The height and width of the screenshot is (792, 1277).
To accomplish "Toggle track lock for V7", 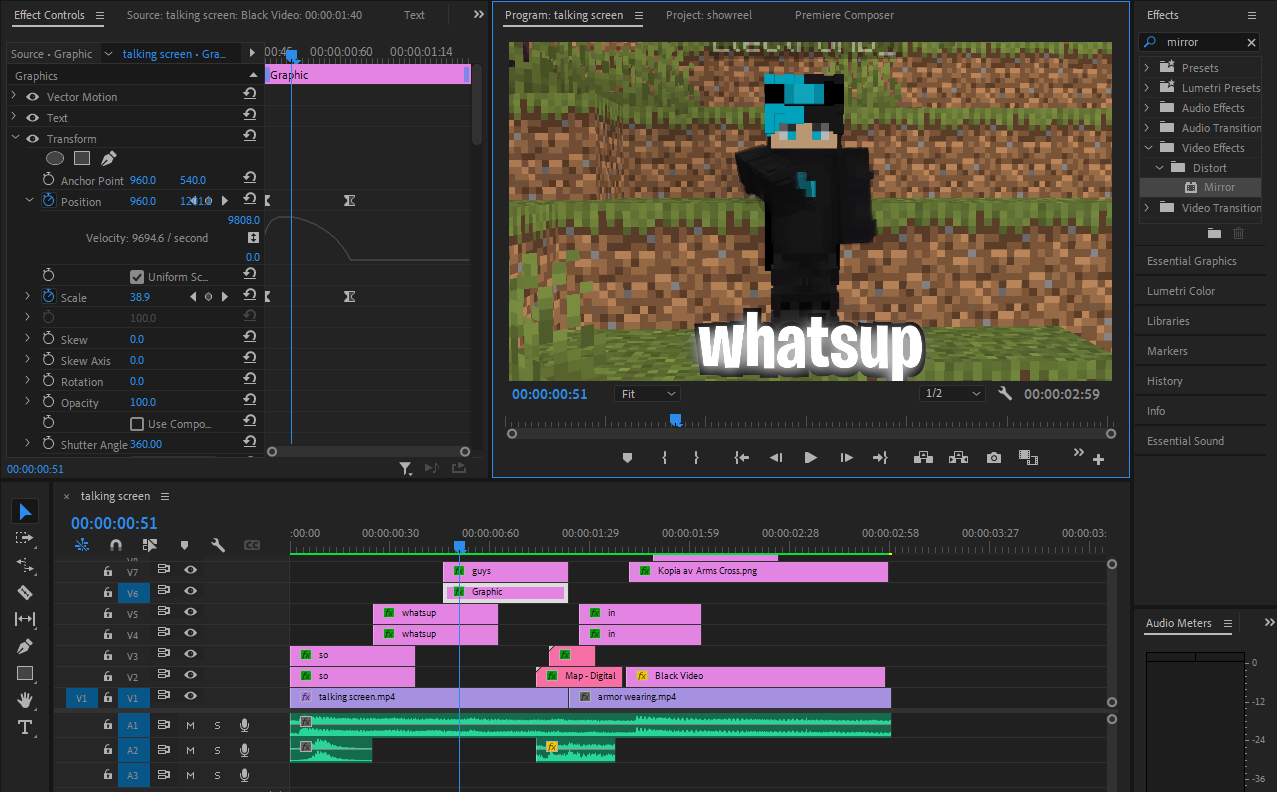I will pos(108,571).
